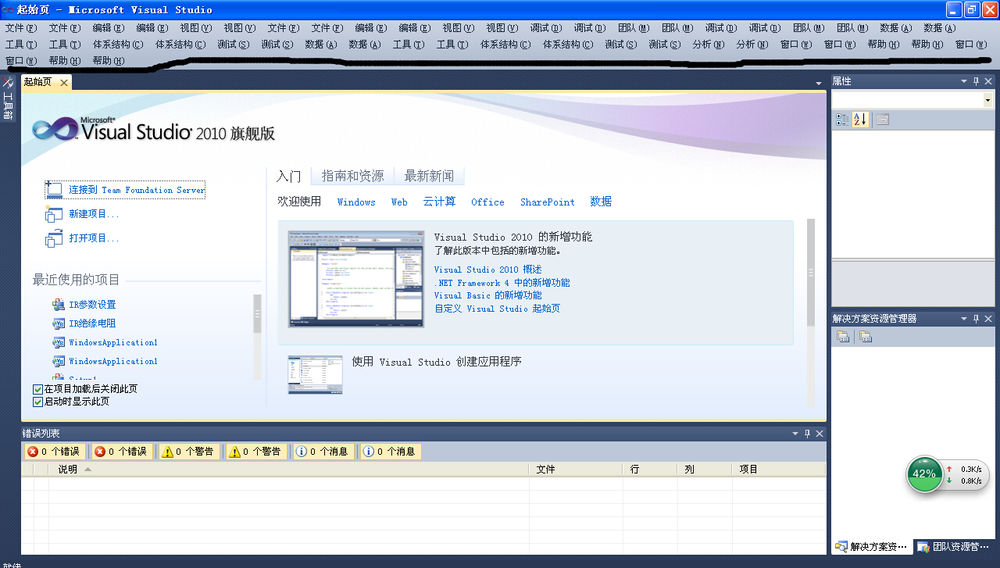Click the 使用 Visual Studio 创建应用程序 heading
The width and height of the screenshot is (1000, 568).
437,361
